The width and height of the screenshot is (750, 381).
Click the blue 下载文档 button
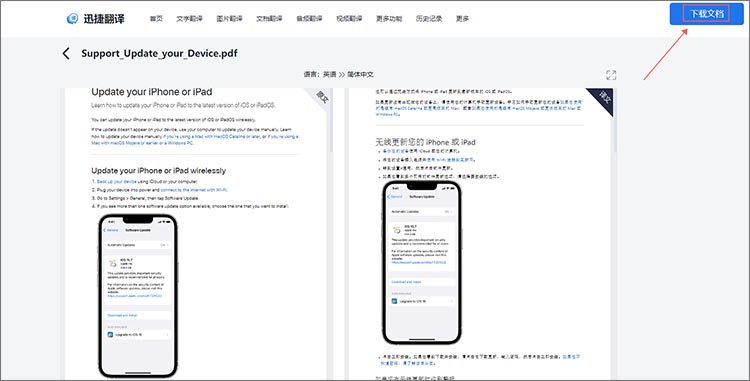click(x=706, y=14)
